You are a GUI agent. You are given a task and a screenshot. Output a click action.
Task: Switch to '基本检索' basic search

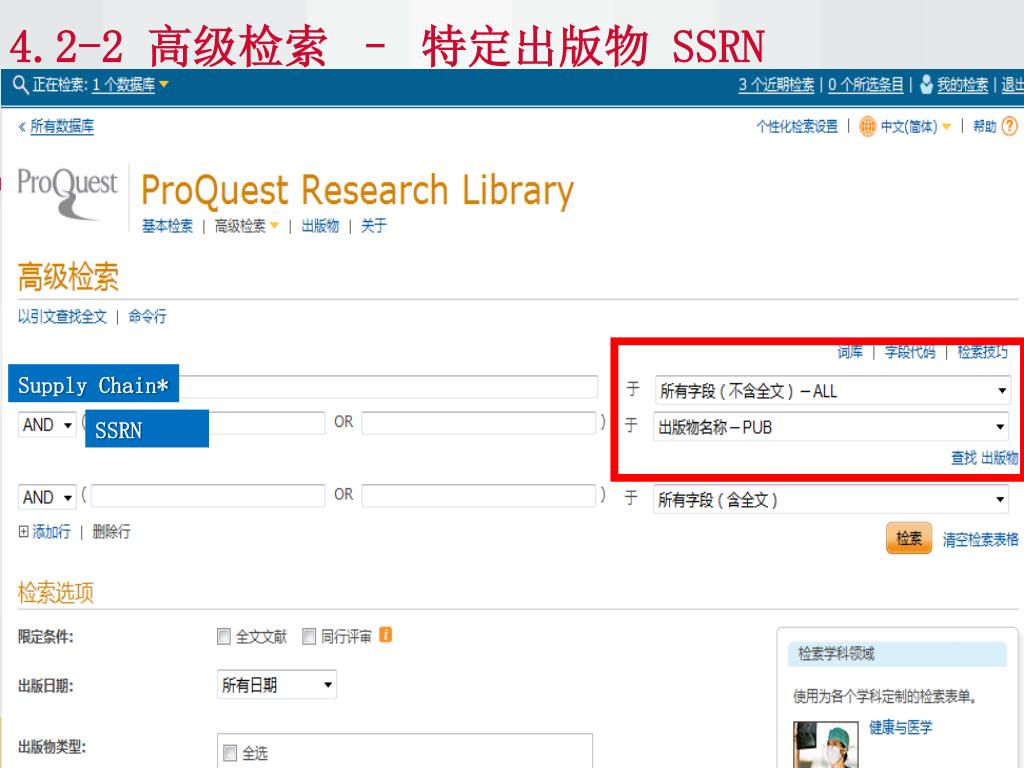167,226
